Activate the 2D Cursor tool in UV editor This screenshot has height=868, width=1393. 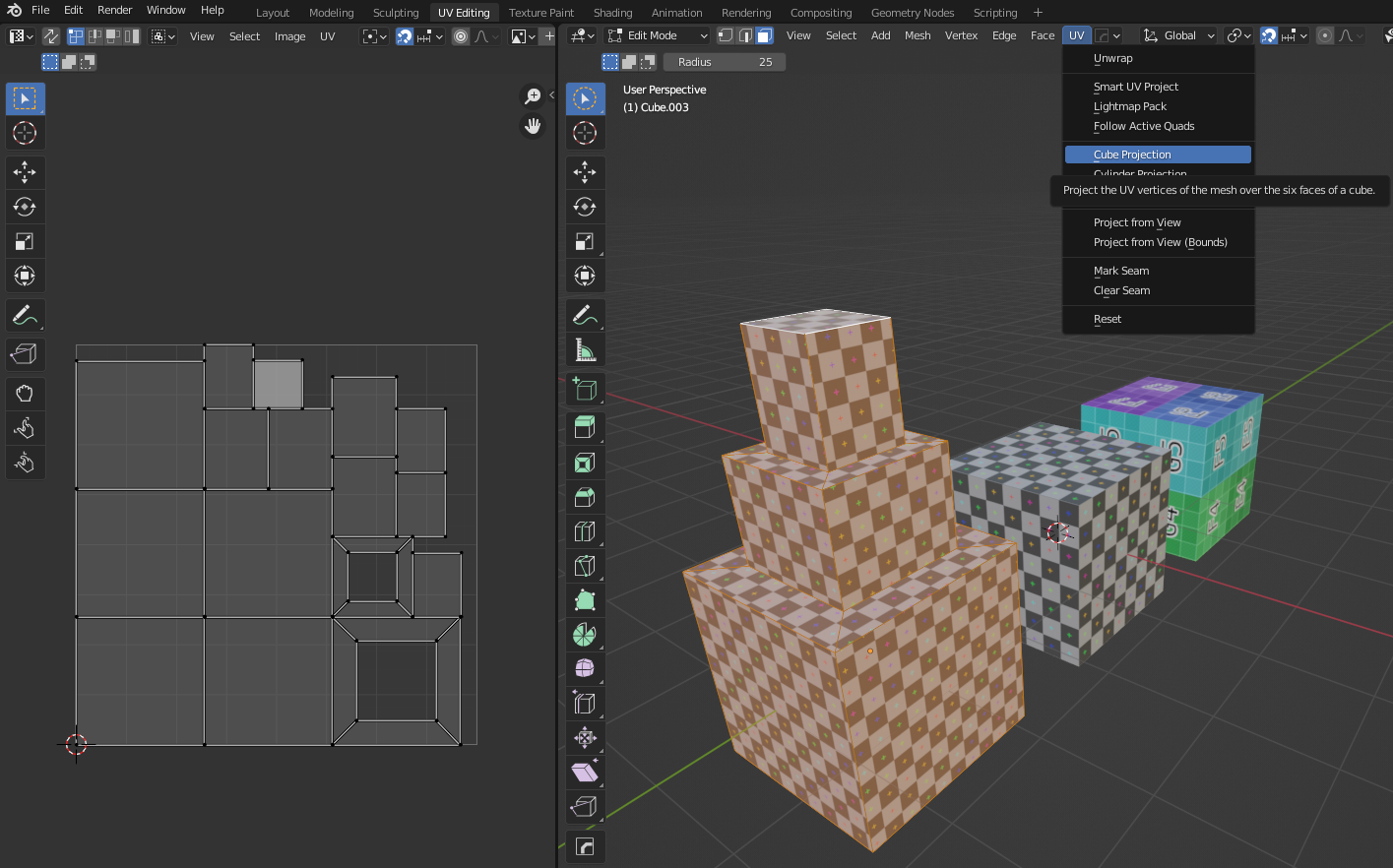pos(25,133)
